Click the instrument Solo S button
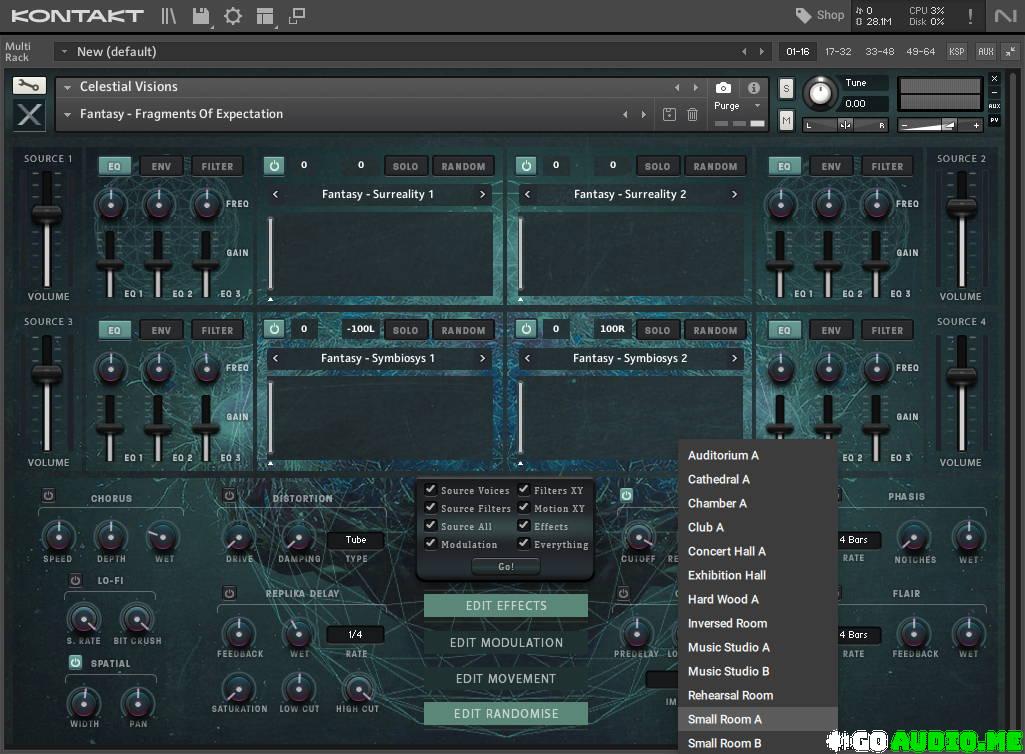The image size is (1025, 754). pyautogui.click(x=786, y=88)
